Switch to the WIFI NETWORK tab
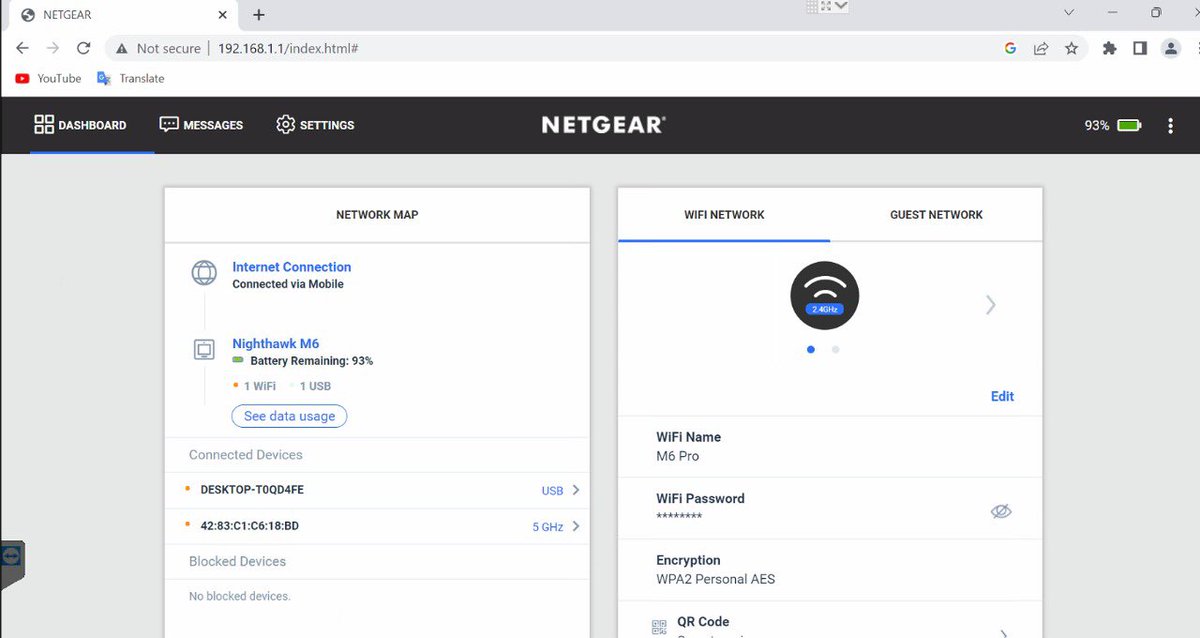This screenshot has height=638, width=1200. click(x=724, y=215)
